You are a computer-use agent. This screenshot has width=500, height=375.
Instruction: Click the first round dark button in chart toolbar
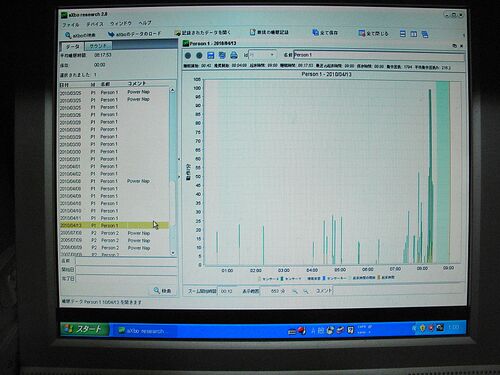[x=188, y=56]
